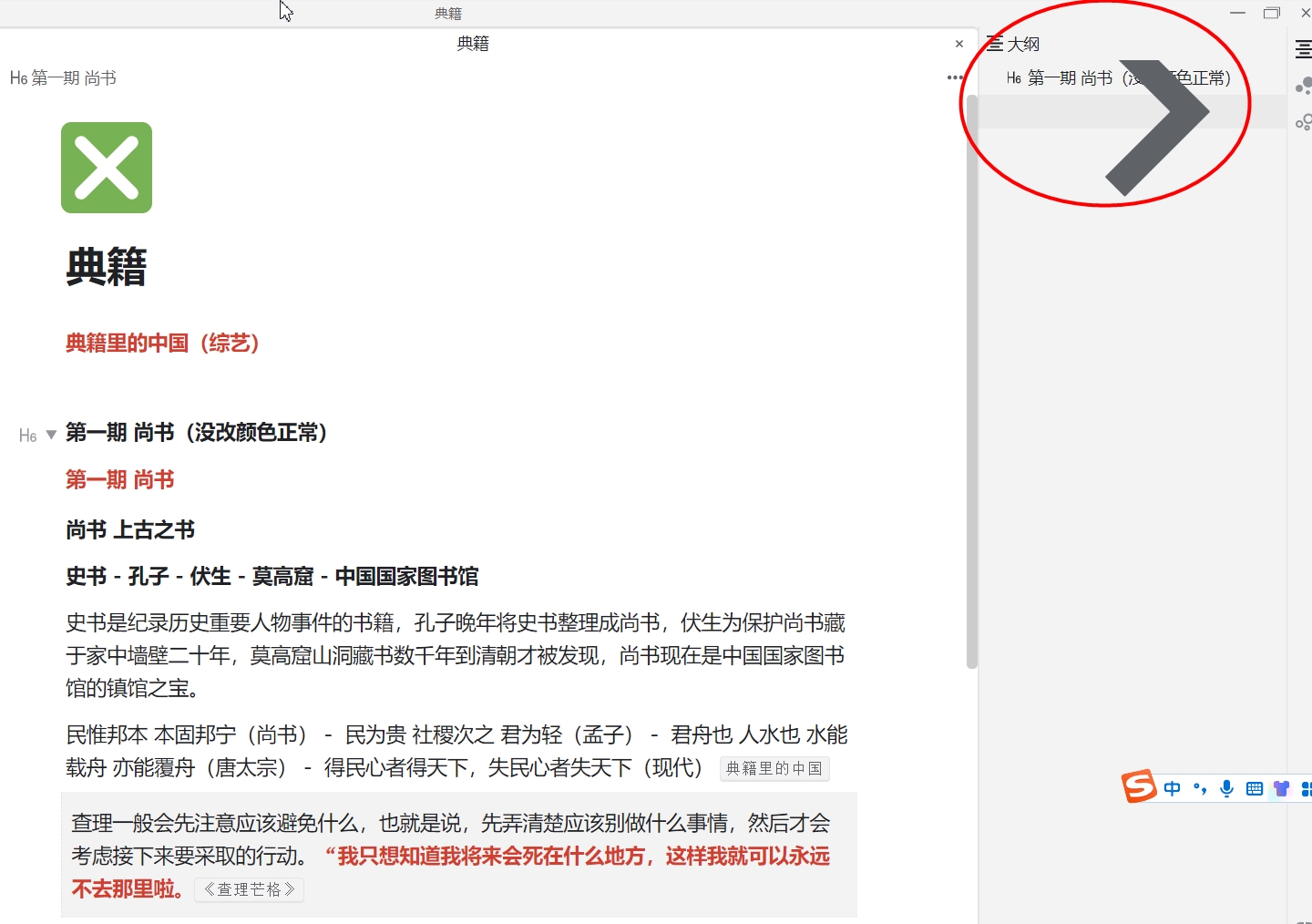Viewport: 1312px width, 924px height.
Task: Open the global graph view icon
Action: click(1303, 122)
